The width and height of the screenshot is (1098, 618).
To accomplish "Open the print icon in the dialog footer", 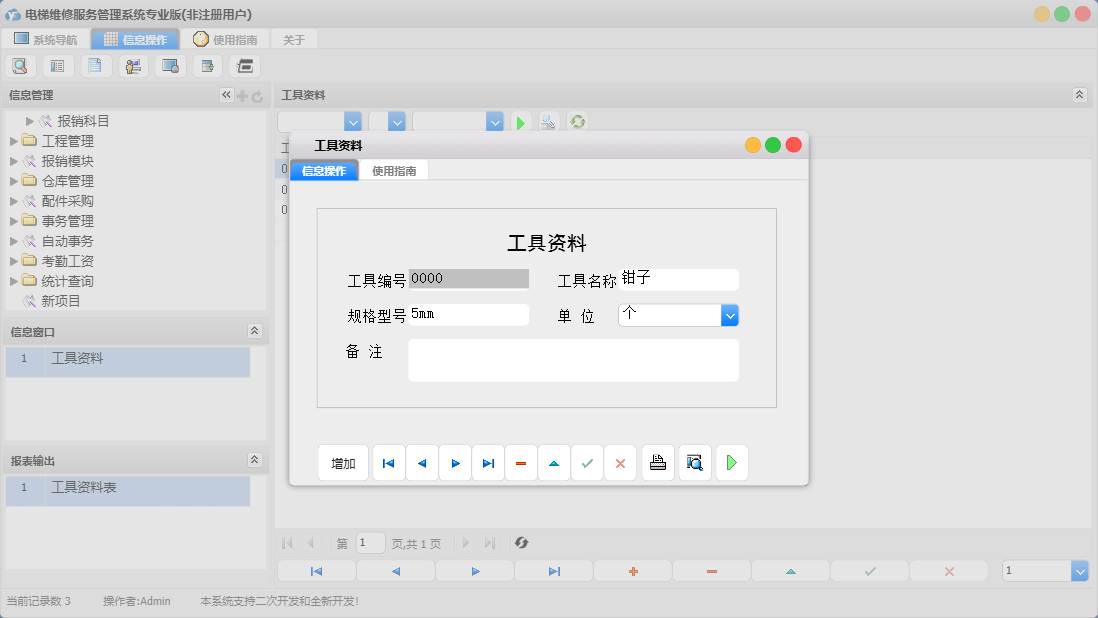I will (x=658, y=462).
